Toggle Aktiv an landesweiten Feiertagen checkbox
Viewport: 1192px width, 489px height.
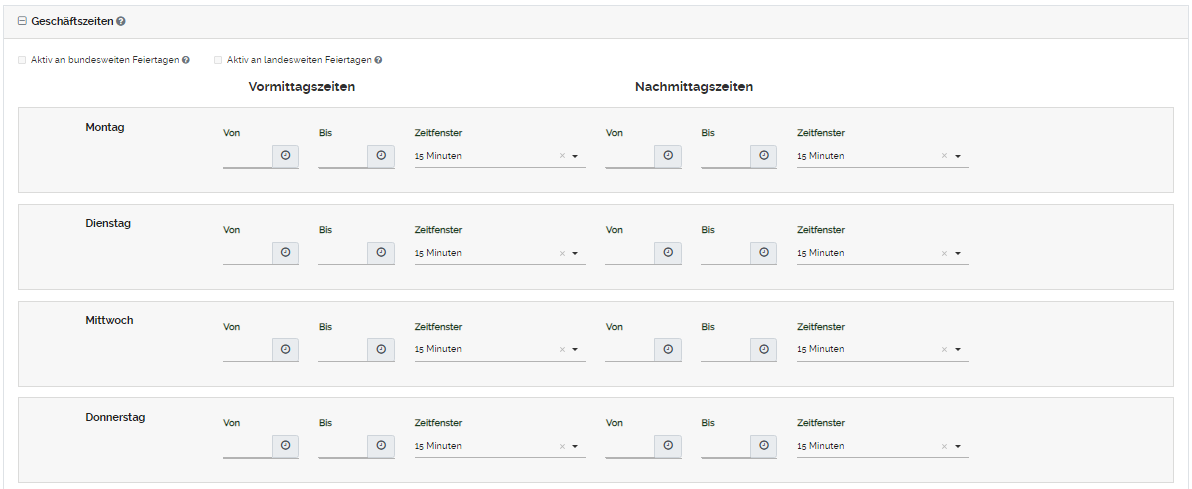coord(218,60)
